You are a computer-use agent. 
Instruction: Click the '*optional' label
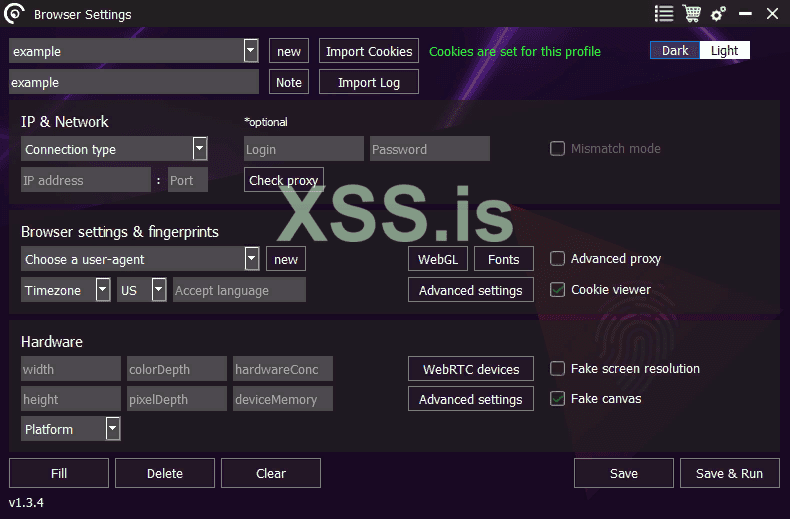(266, 122)
